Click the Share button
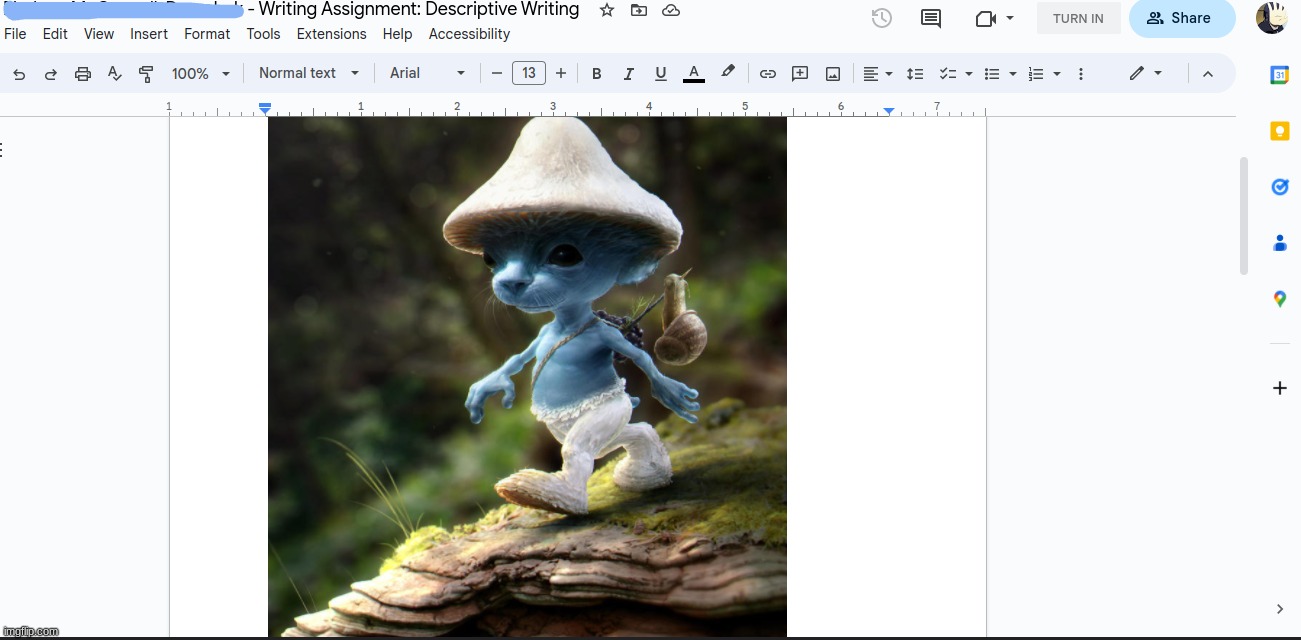 coord(1181,18)
